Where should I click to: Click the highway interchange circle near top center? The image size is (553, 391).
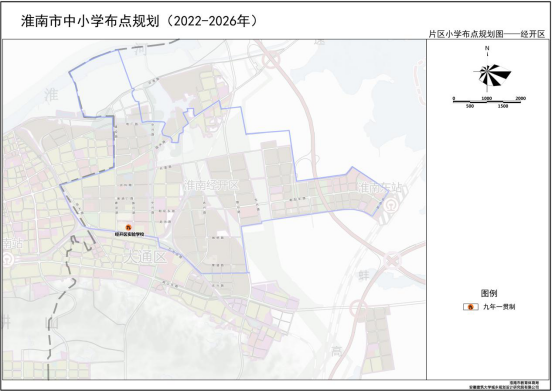pyautogui.click(x=271, y=60)
